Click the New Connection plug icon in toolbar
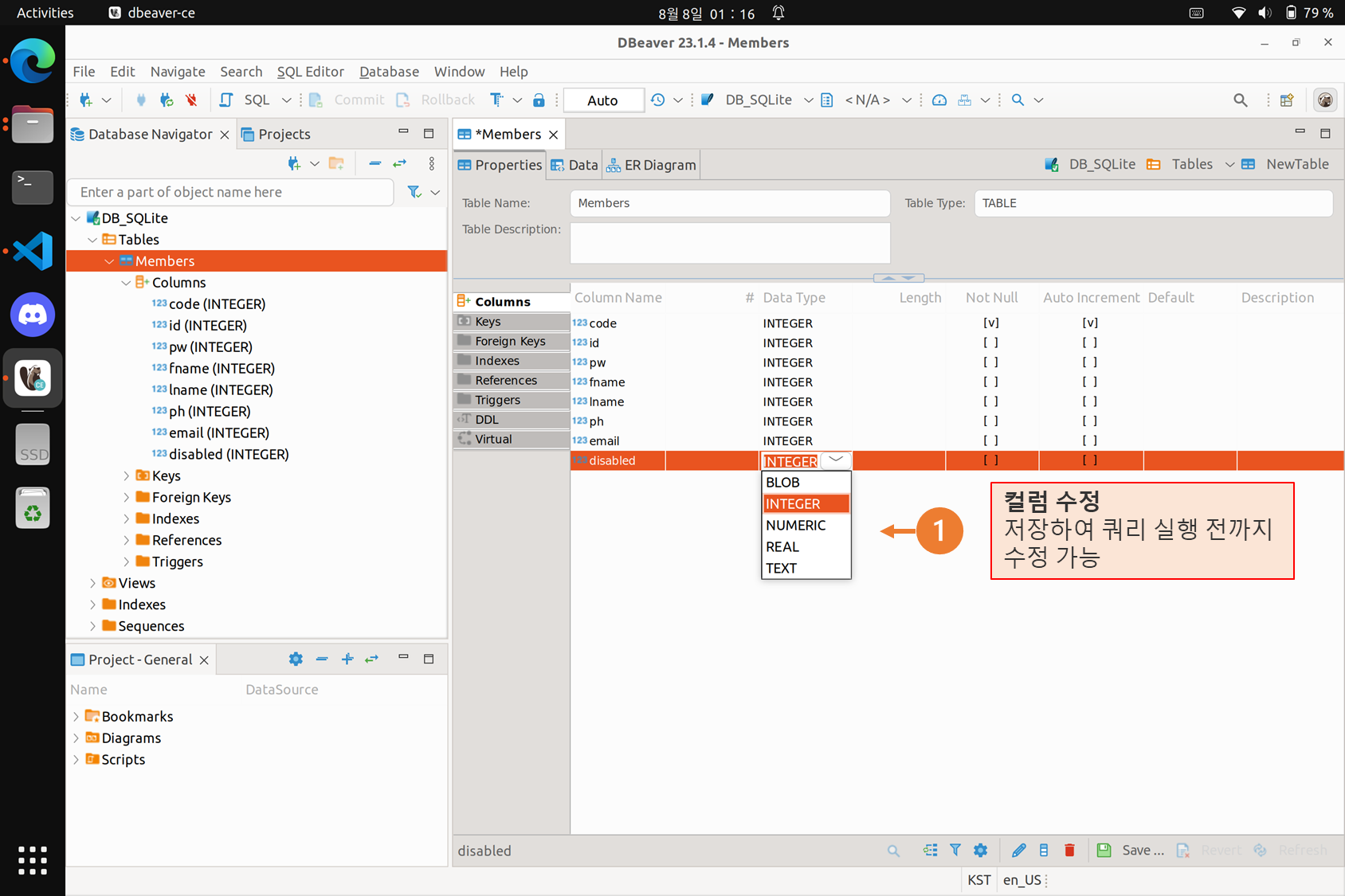1345x896 pixels. pyautogui.click(x=86, y=100)
